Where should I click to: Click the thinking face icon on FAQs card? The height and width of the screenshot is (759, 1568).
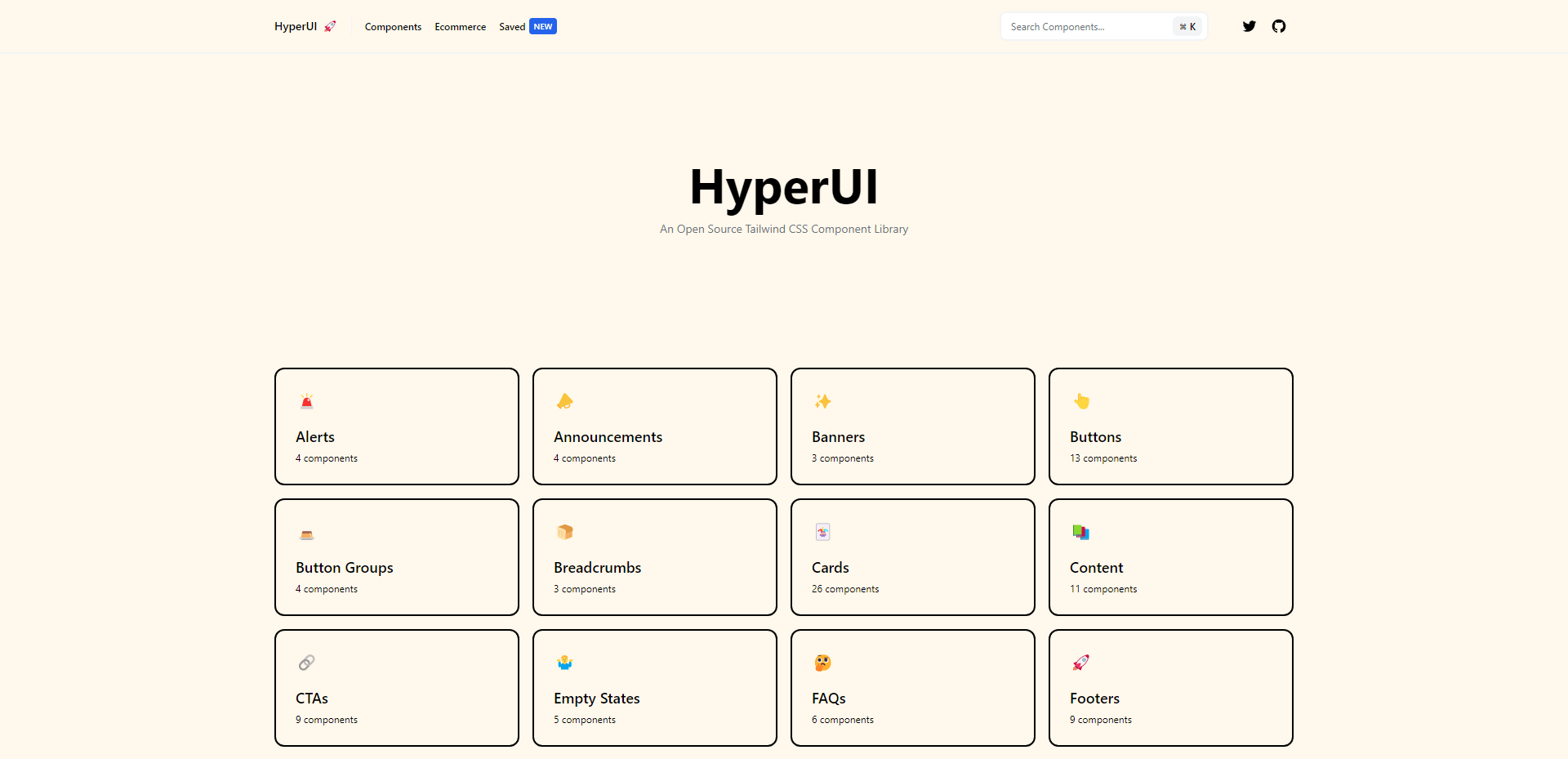click(x=822, y=663)
